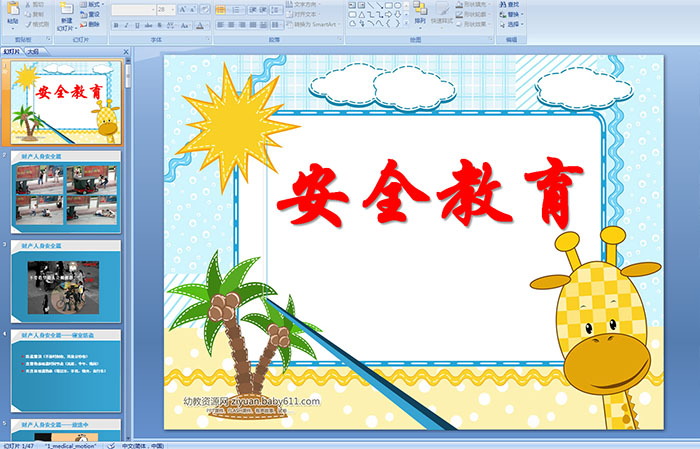Open the Line Spacing dropdown

(x=277, y=9)
